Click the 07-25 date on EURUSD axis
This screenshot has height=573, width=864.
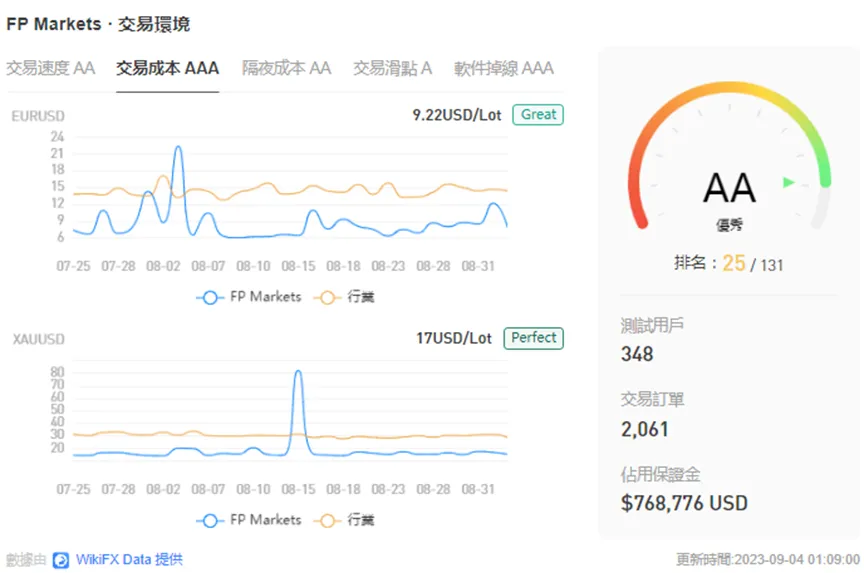tap(73, 266)
